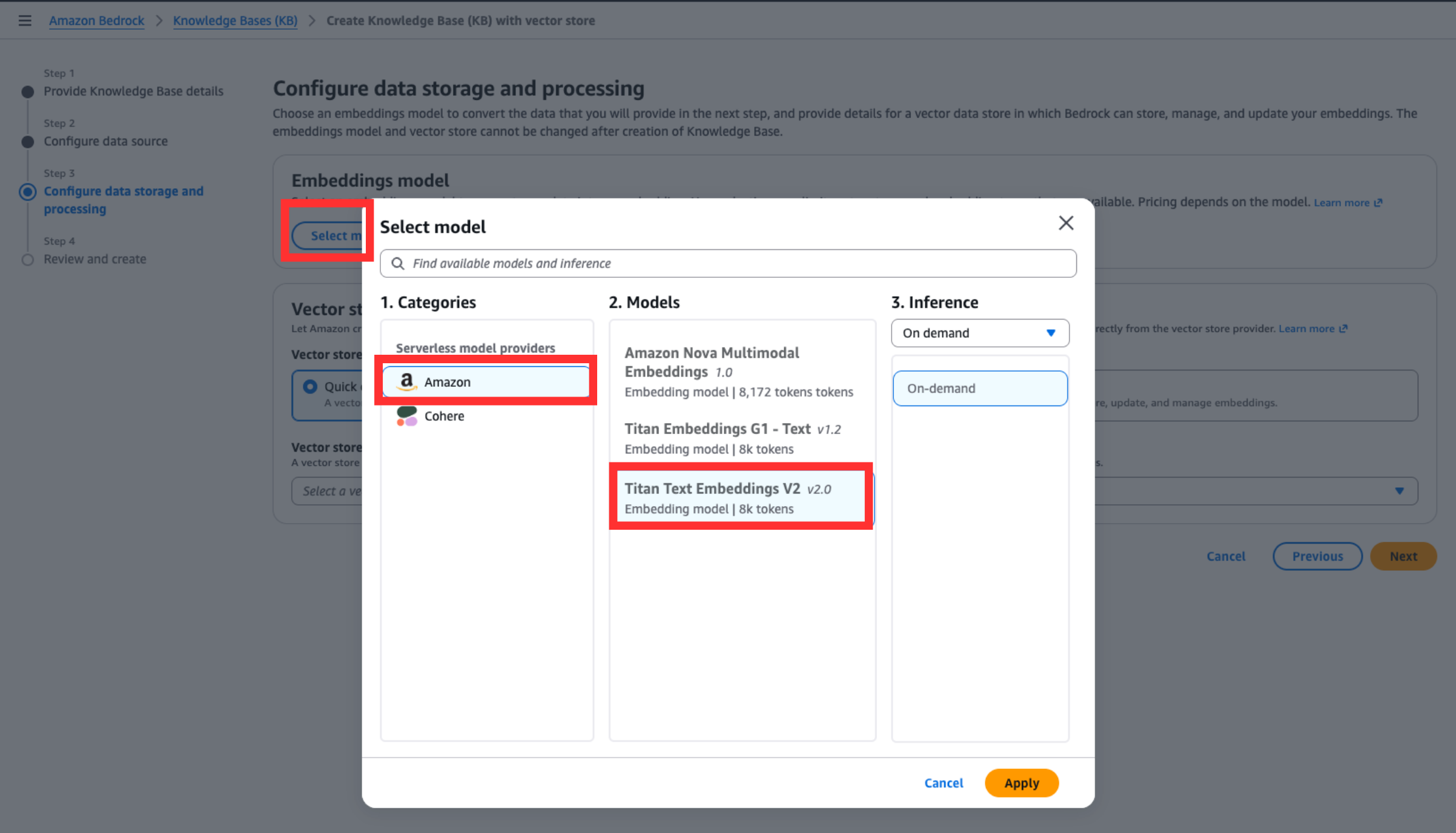Open the hamburger navigation menu
Screen dimensions: 1456x833
pos(25,21)
